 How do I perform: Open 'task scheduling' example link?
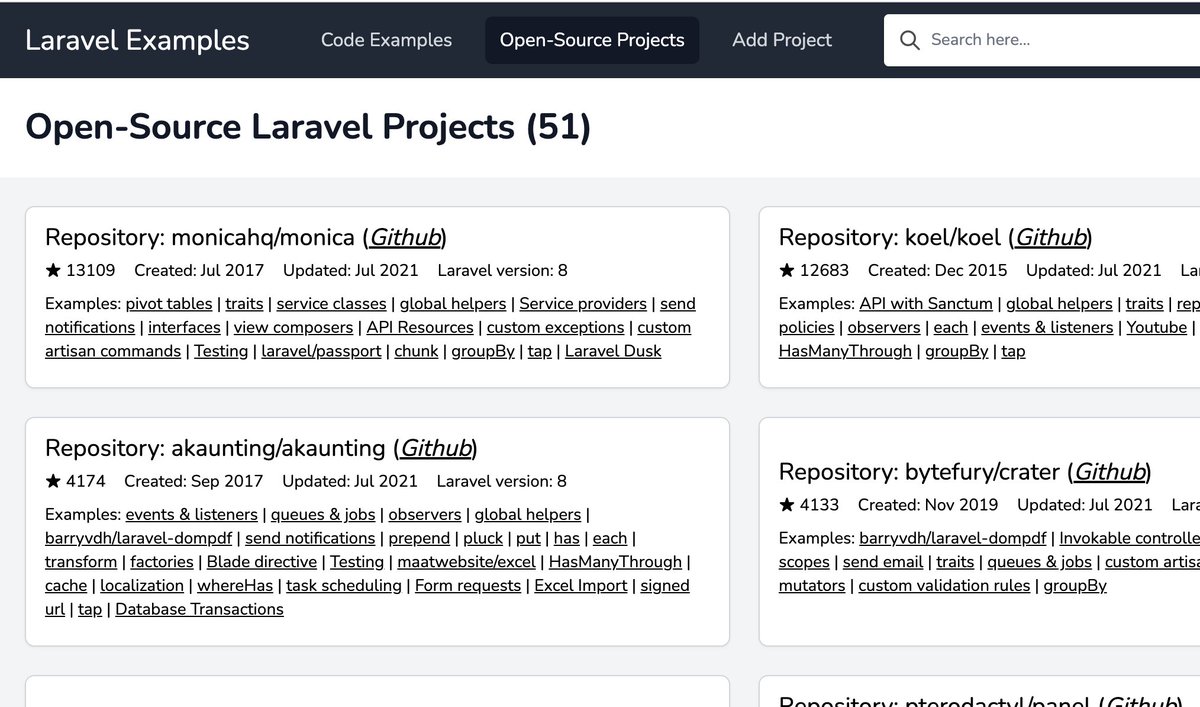point(344,586)
